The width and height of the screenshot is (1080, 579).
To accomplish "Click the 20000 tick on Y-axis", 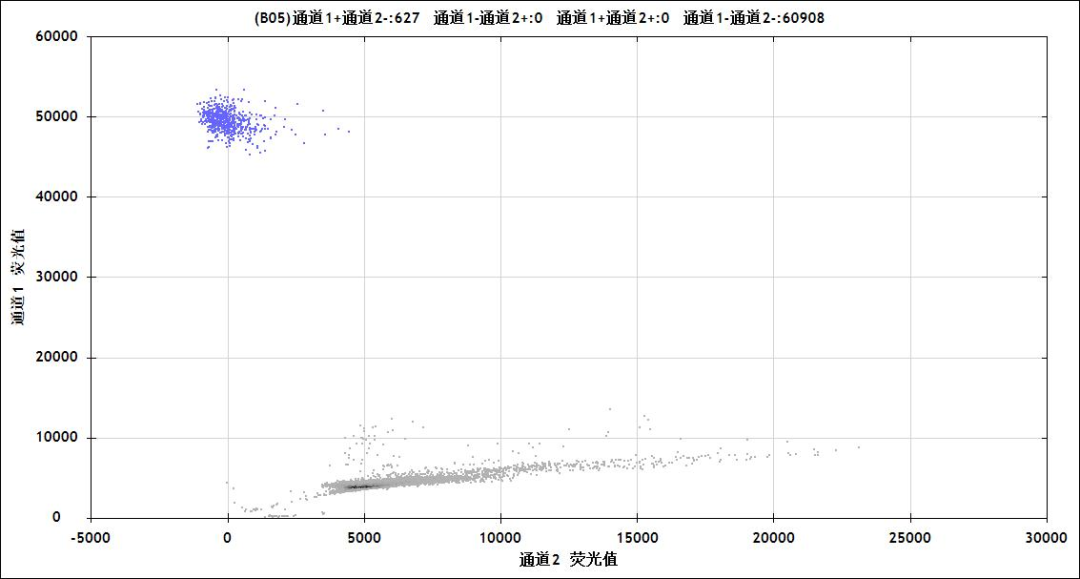I will tap(56, 358).
